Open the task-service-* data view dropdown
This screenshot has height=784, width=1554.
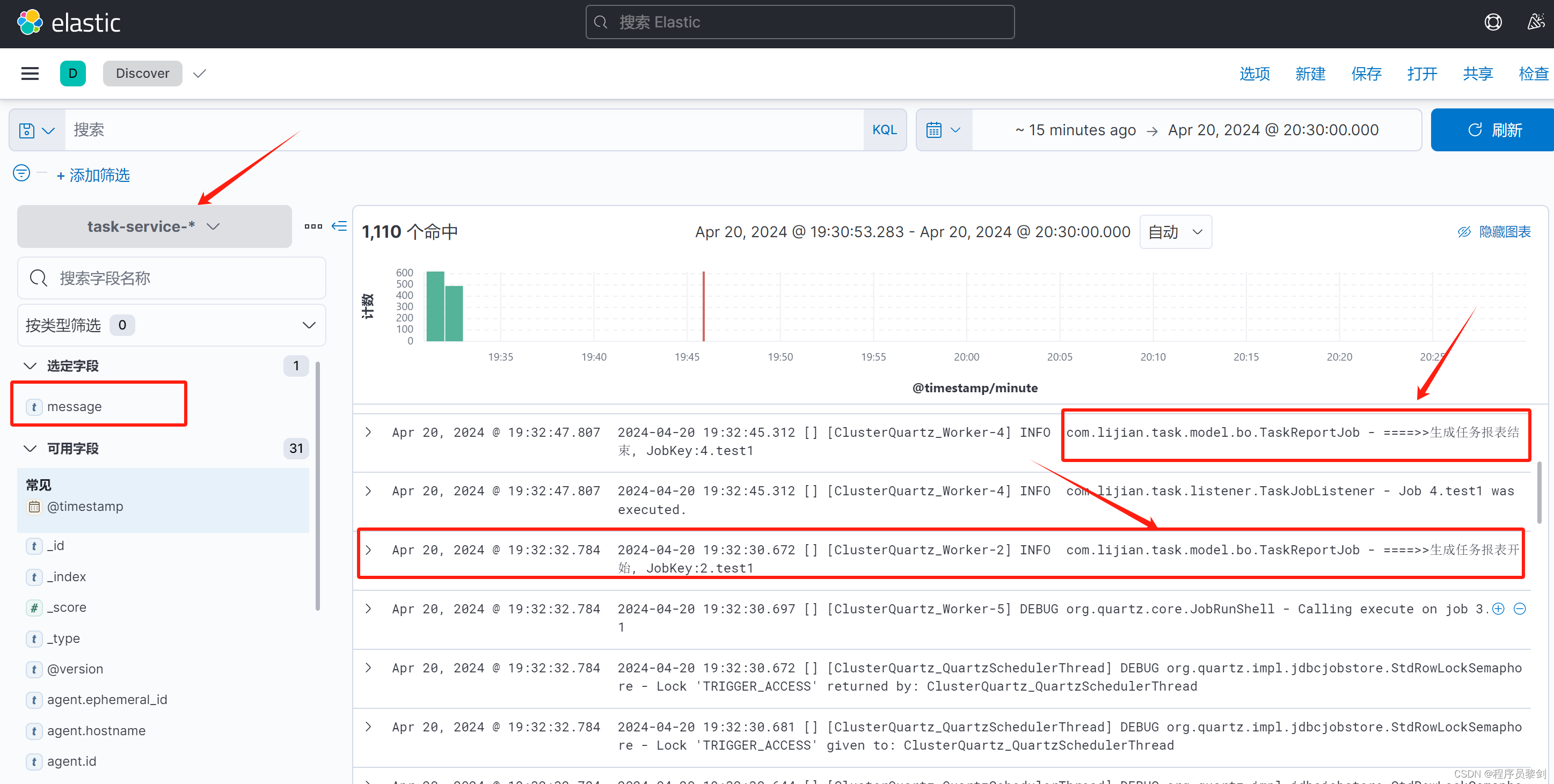click(x=154, y=226)
